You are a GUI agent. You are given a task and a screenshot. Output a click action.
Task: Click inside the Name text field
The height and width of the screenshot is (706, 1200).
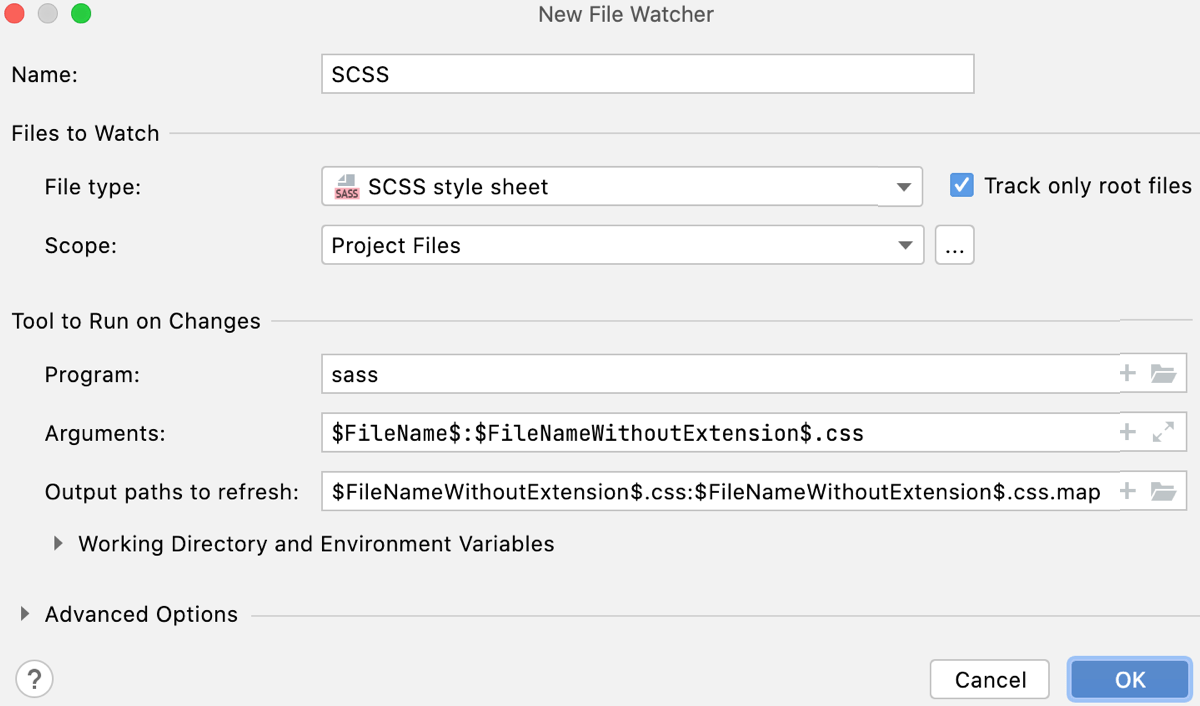[x=646, y=73]
